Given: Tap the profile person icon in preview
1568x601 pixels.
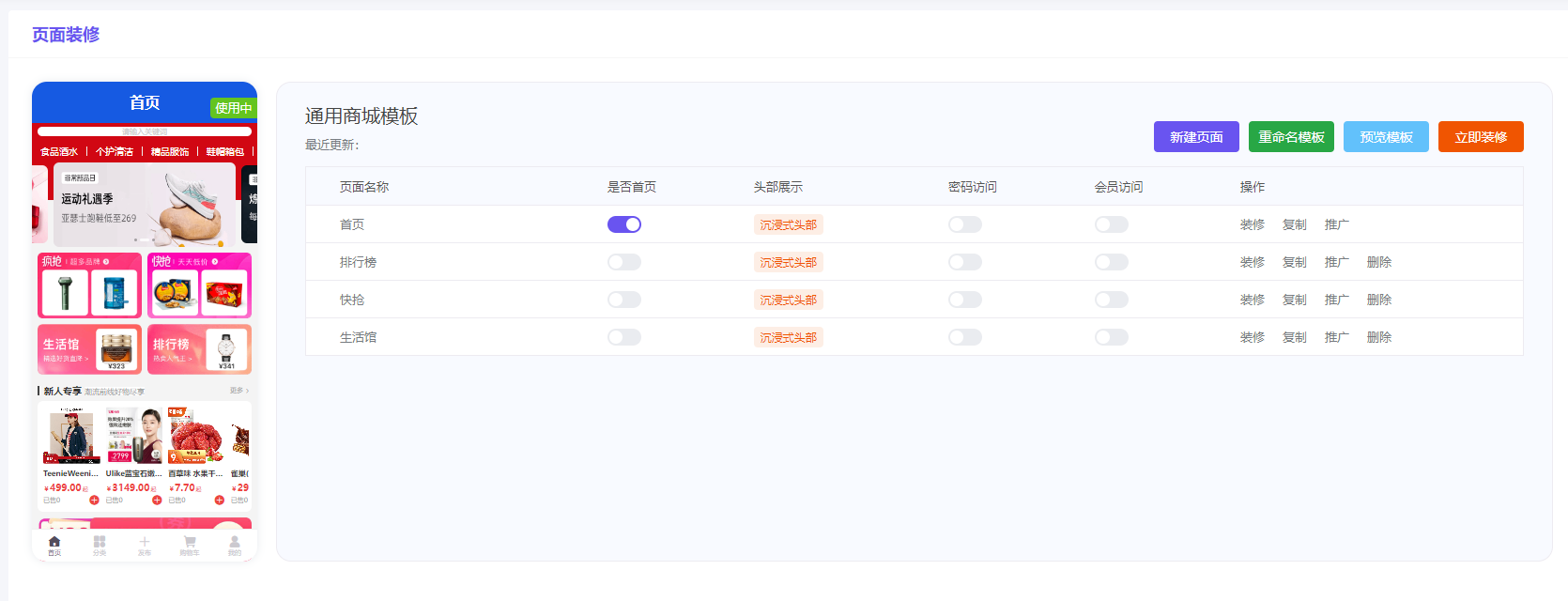Looking at the screenshot, I should [235, 543].
